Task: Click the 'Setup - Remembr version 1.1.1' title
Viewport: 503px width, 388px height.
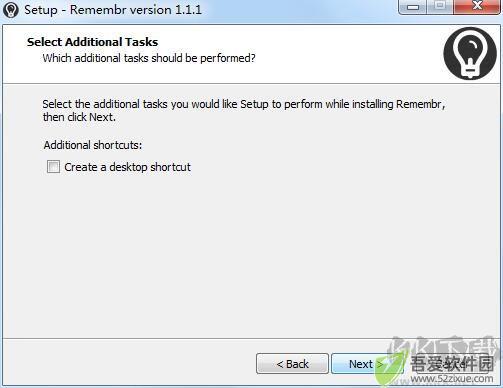Action: click(x=113, y=10)
